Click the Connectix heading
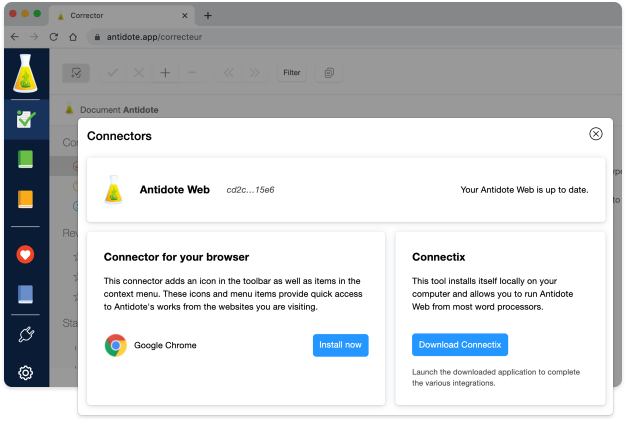The height and width of the screenshot is (422, 626). (439, 257)
